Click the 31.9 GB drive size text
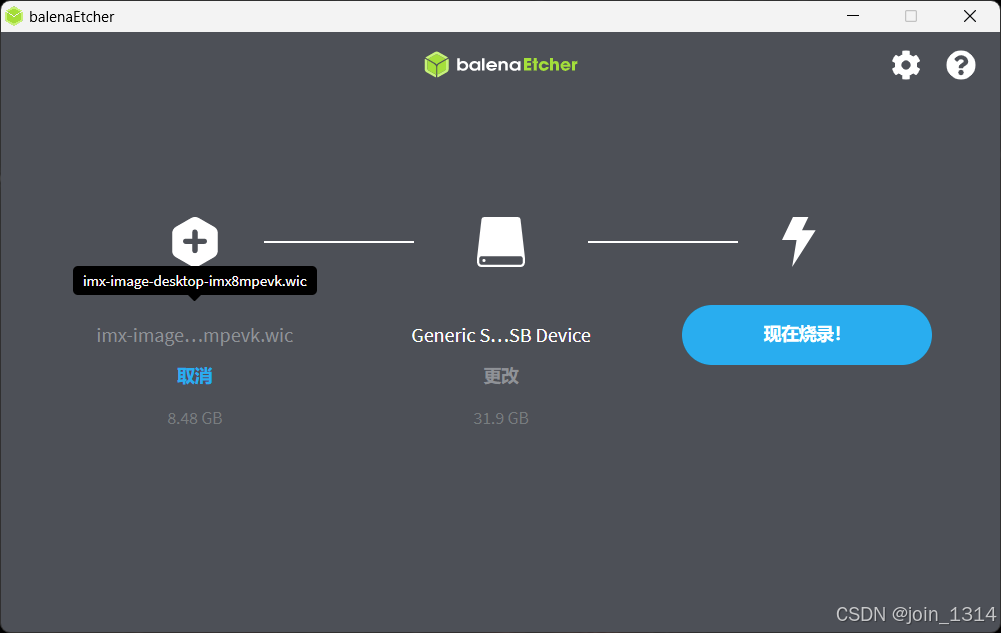Viewport: 1001px width, 633px height. click(x=501, y=419)
